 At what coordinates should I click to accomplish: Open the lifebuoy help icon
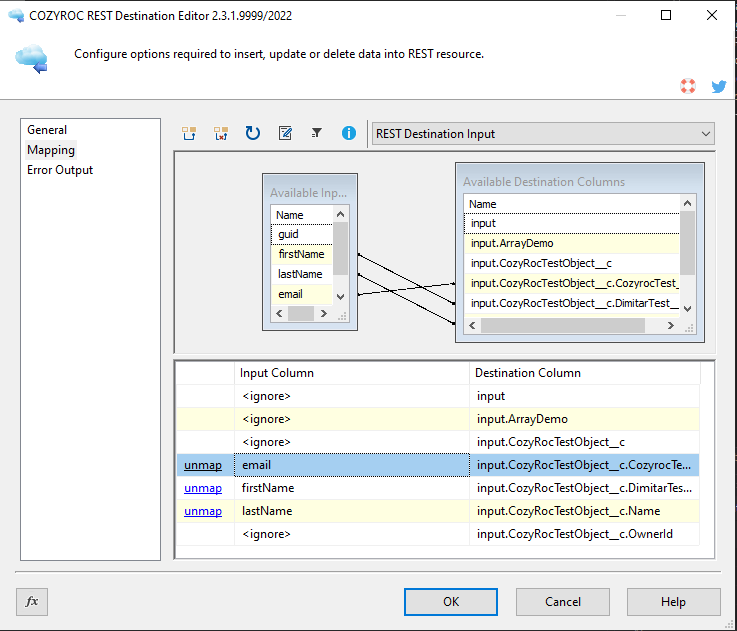(688, 86)
